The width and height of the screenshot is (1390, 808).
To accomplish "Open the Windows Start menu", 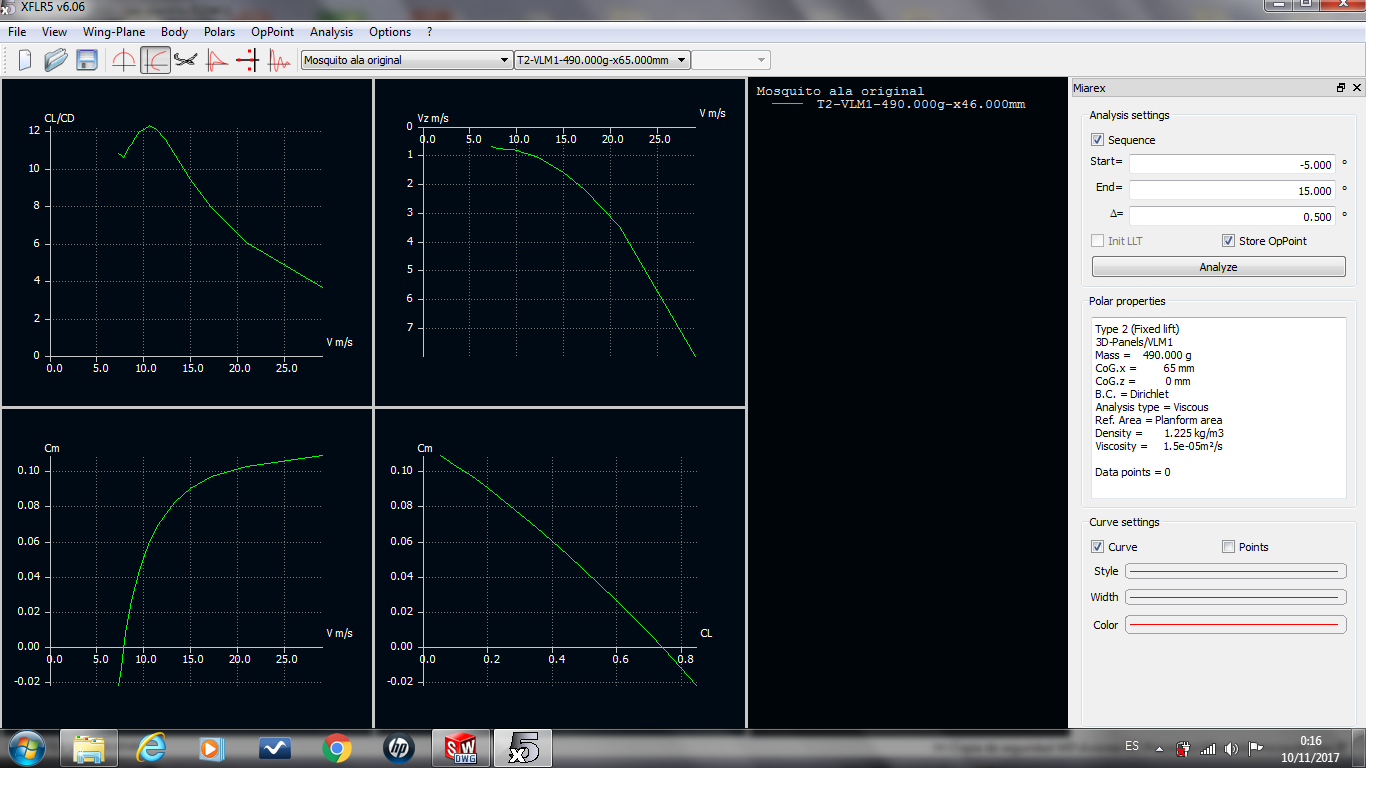I will click(27, 748).
